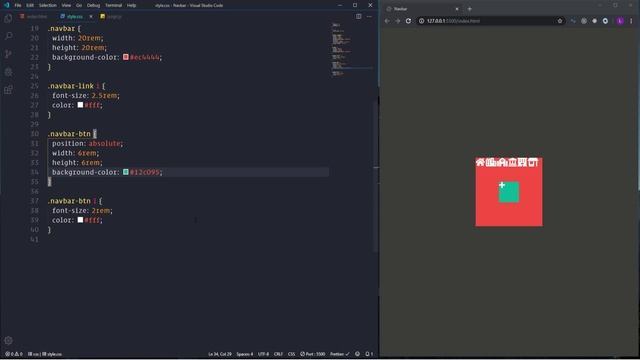Open the browser three-dot menu
Image resolution: width=640 pixels, height=360 pixels.
(x=631, y=21)
